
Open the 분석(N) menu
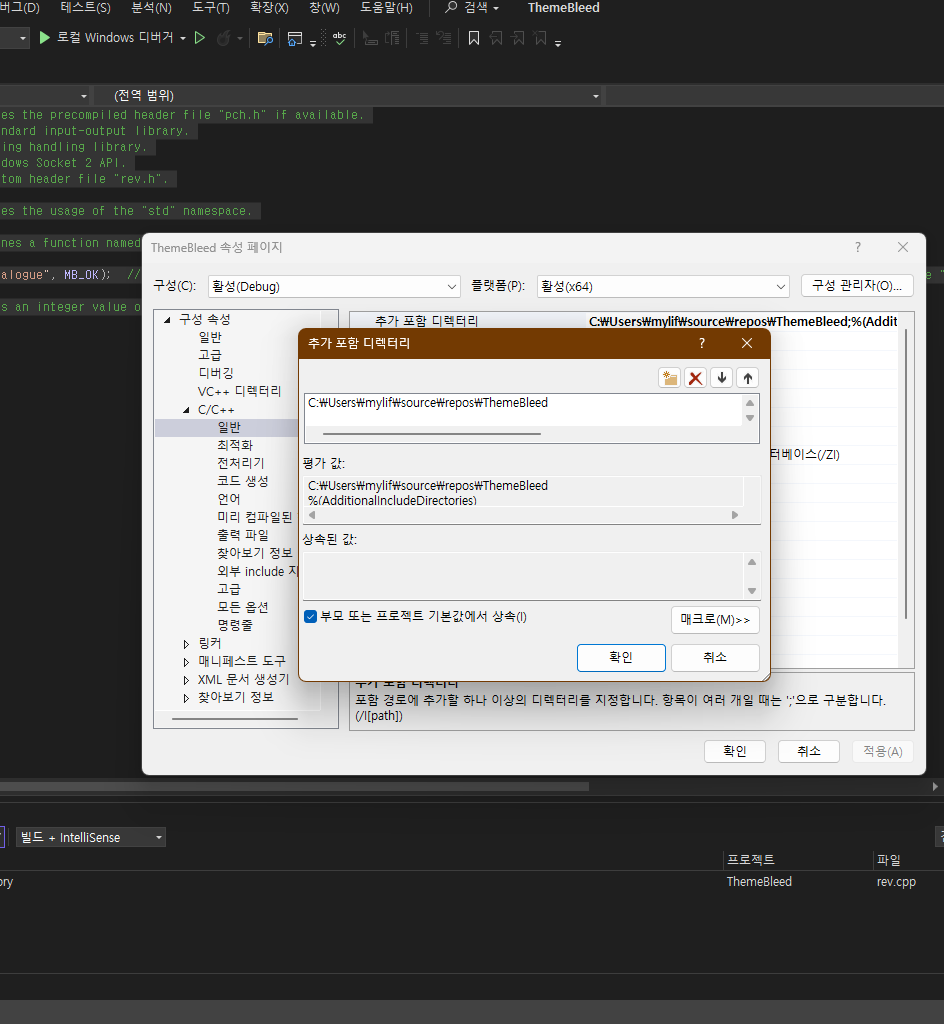[x=151, y=8]
